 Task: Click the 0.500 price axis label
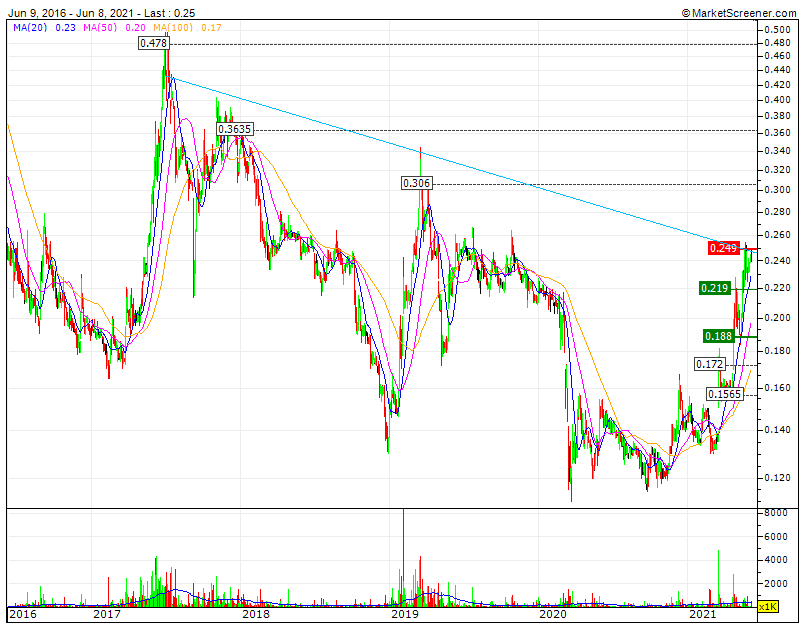(x=777, y=29)
